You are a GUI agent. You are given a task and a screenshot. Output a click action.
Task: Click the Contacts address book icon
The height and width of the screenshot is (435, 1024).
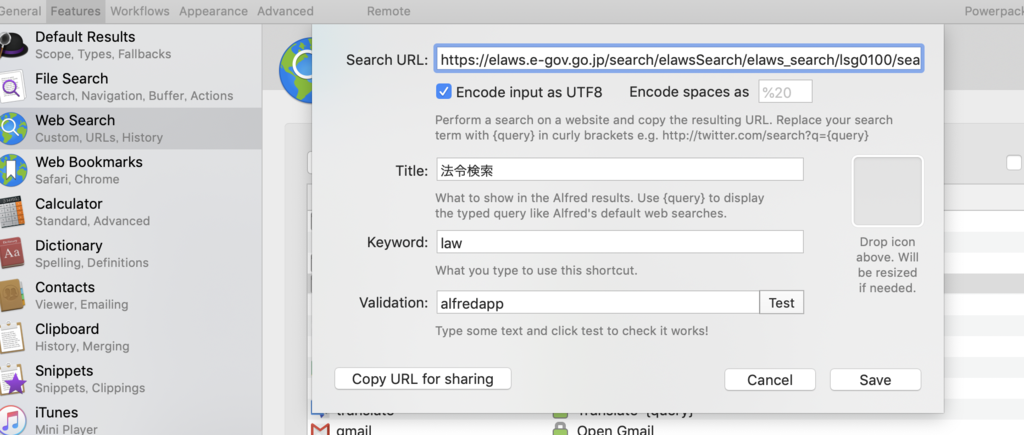(x=12, y=296)
